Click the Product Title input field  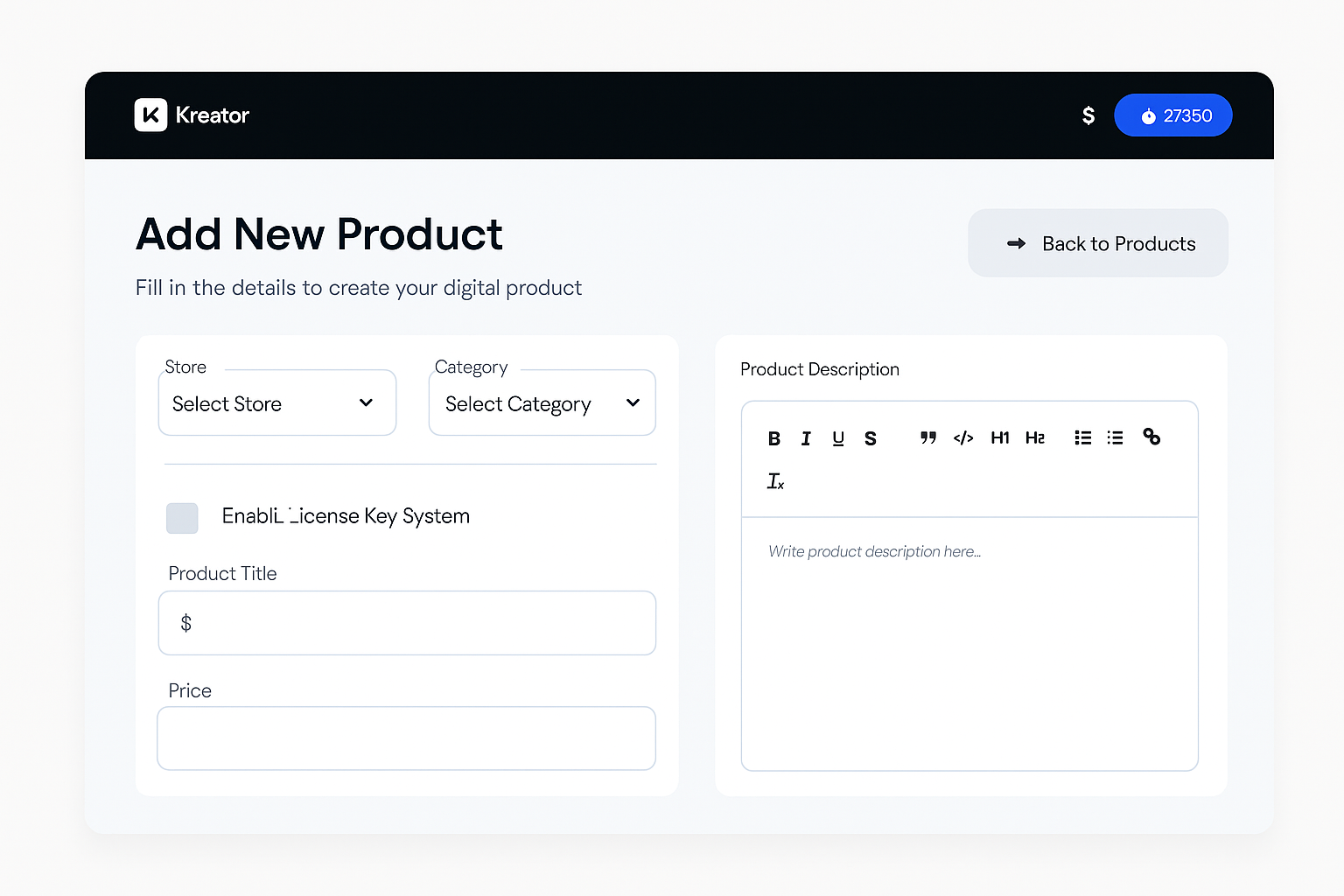pyautogui.click(x=407, y=623)
